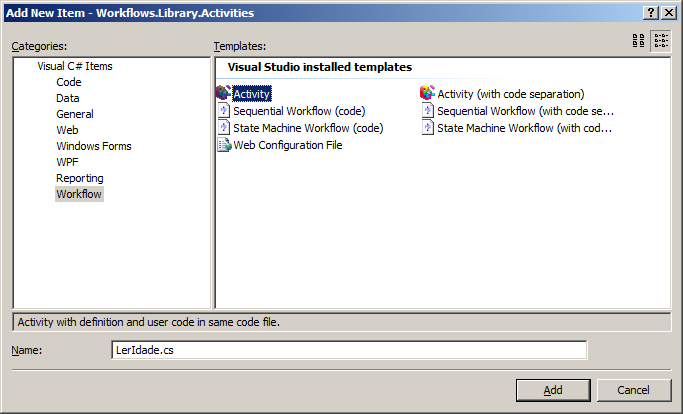Switch to small icons view
This screenshot has width=683, height=414.
(661, 41)
